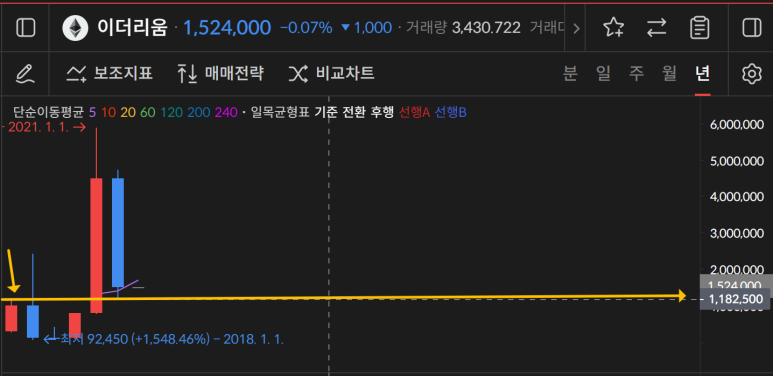Add Ethereum to favorites star icon

[613, 28]
